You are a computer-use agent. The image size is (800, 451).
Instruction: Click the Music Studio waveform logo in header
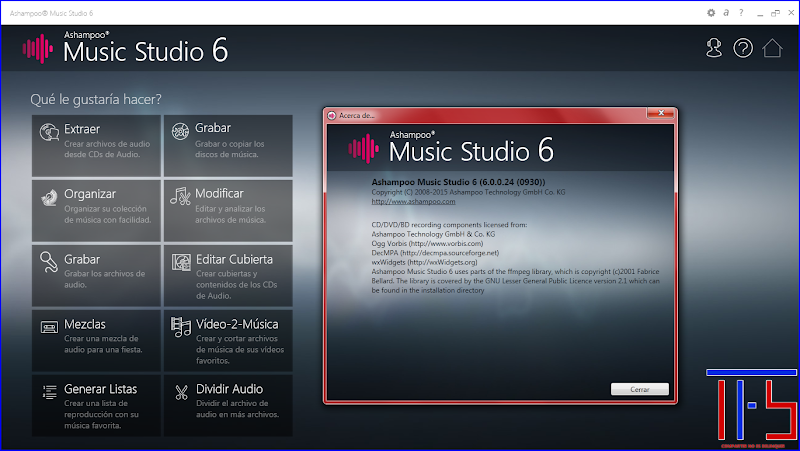coord(38,49)
